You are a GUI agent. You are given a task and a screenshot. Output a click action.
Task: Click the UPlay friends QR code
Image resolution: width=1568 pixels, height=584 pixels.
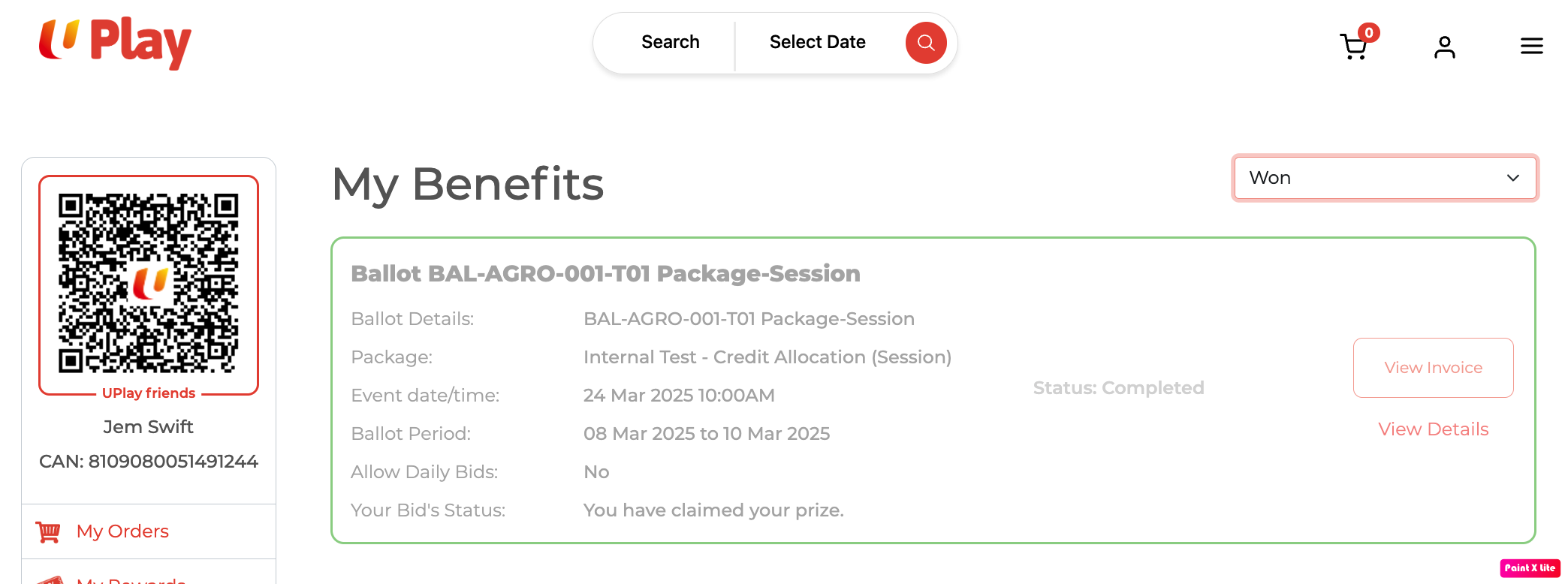coord(149,284)
